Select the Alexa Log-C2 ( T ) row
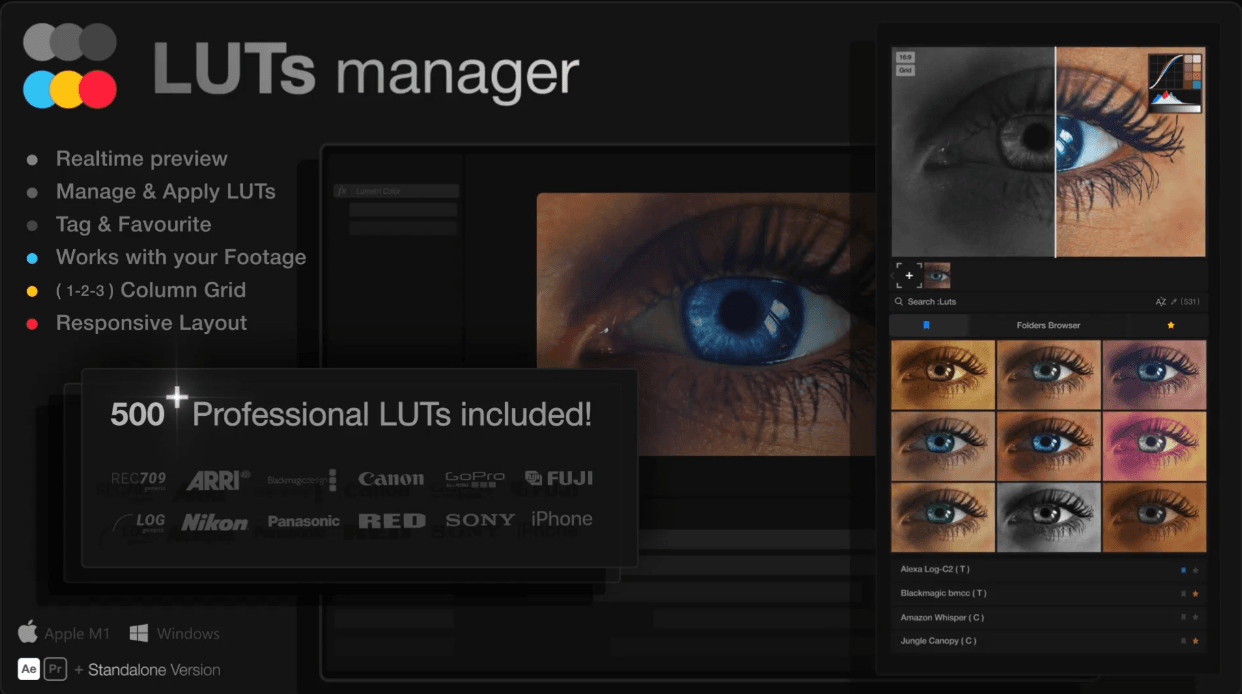 [1048, 570]
